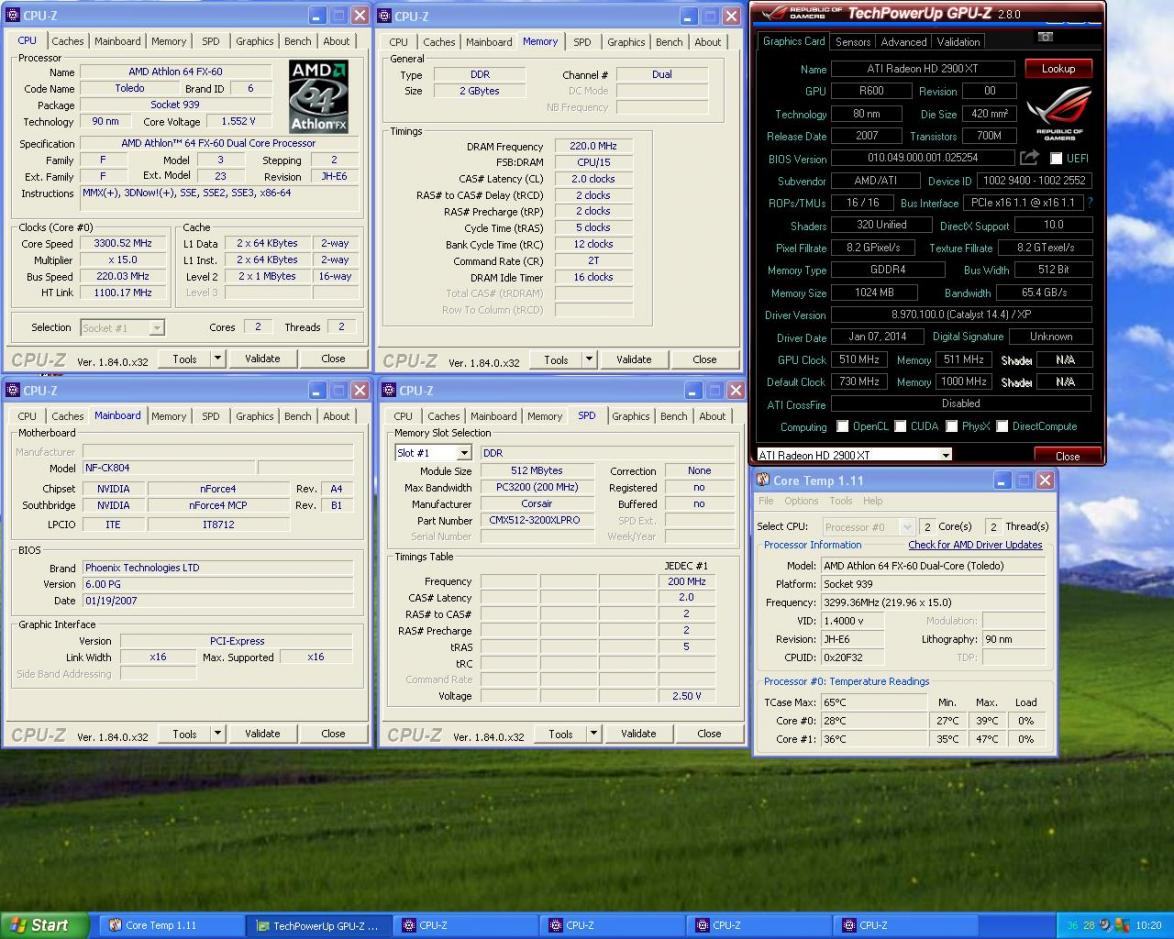Click the Southbridge value nForce4 MCP
The width and height of the screenshot is (1174, 939).
(218, 505)
